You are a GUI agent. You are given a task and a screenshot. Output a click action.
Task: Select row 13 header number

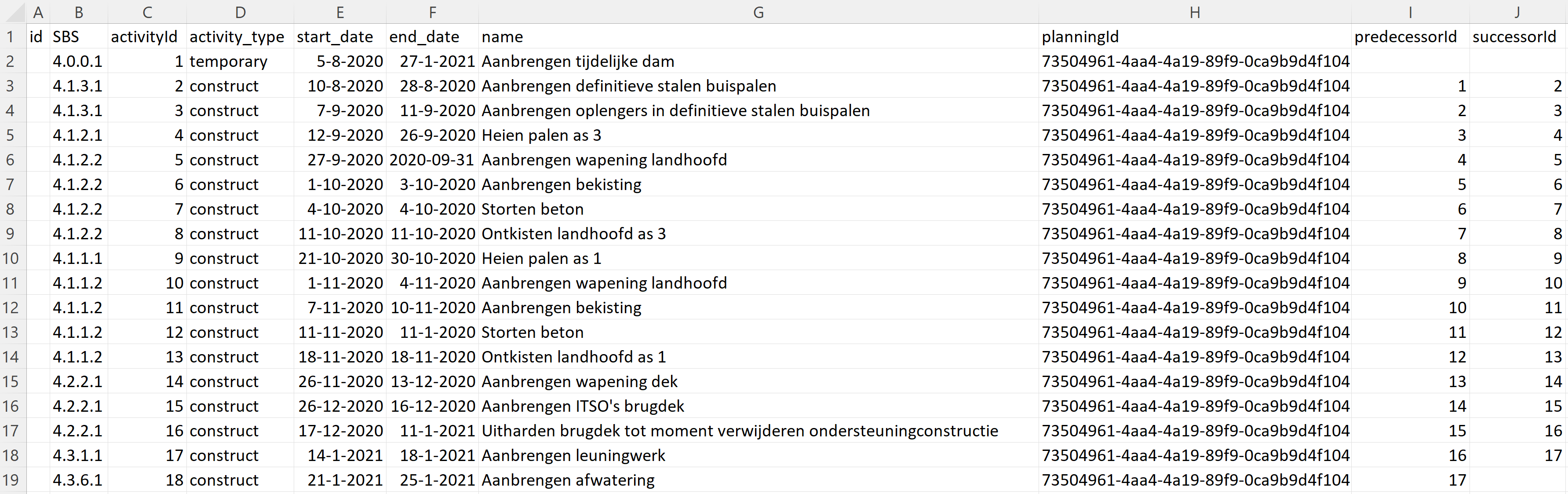pyautogui.click(x=11, y=332)
